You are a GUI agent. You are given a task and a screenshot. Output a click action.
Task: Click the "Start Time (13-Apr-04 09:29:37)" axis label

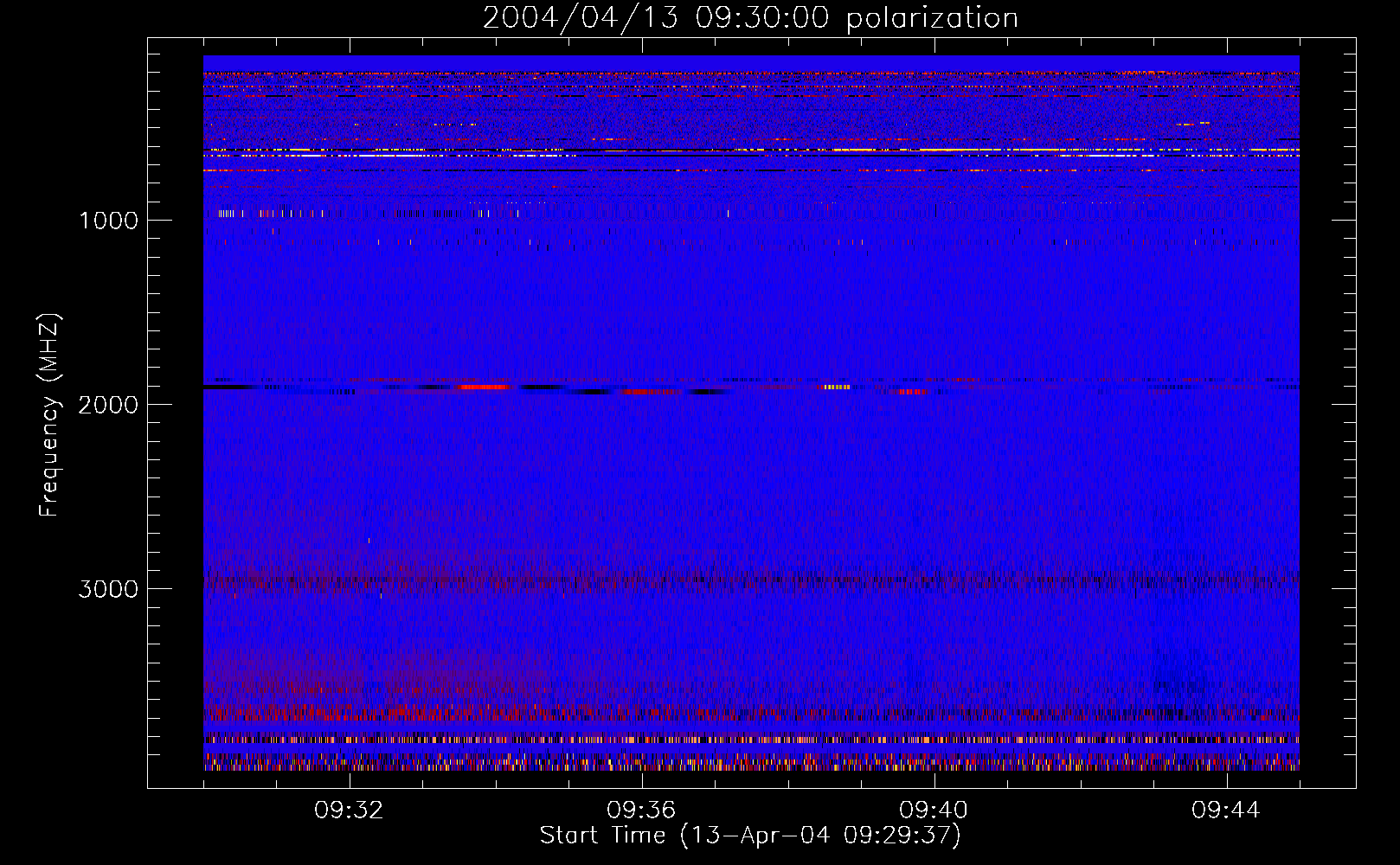click(x=750, y=836)
